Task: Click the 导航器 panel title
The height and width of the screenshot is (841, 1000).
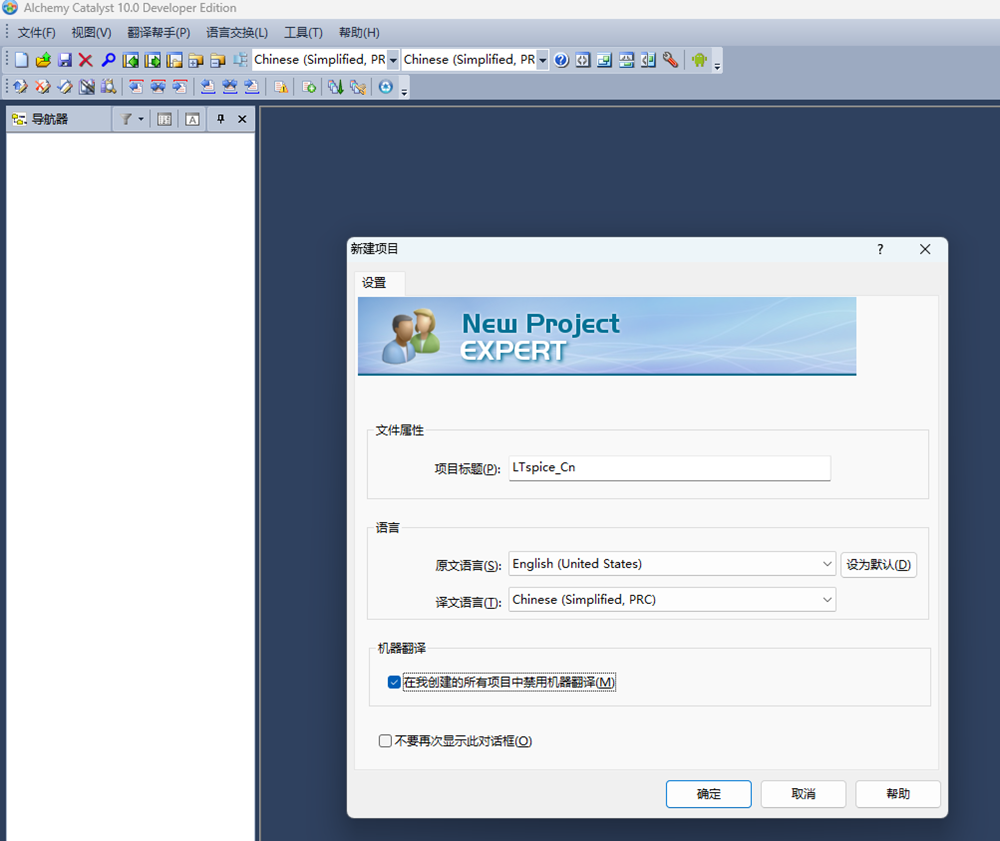Action: coord(50,119)
